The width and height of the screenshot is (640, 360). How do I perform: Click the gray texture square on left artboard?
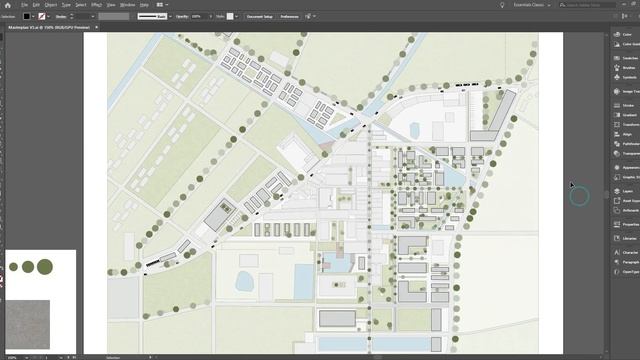(28, 324)
